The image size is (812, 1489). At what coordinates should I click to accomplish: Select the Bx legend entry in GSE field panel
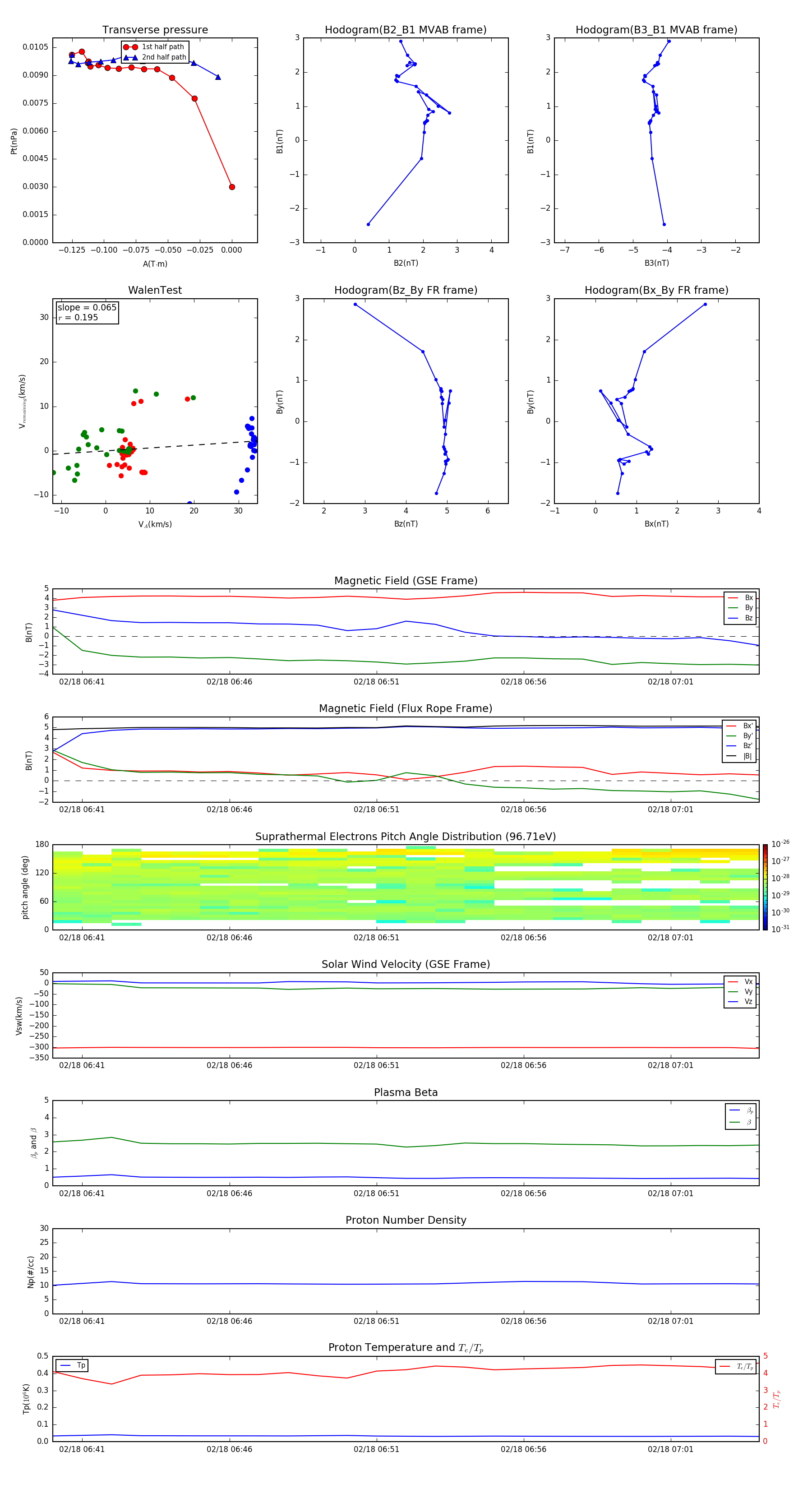point(741,598)
